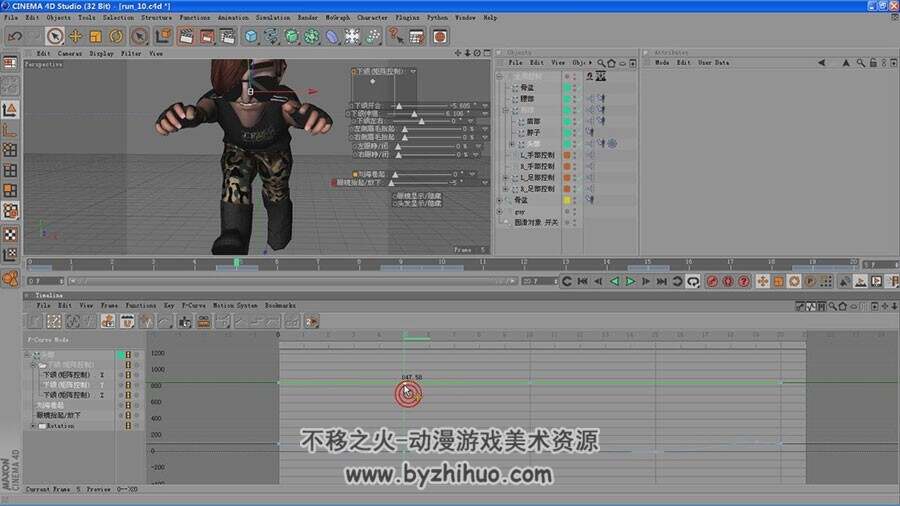Toggle parameter keyframe recording P icon
900x506 pixels.
[810, 281]
